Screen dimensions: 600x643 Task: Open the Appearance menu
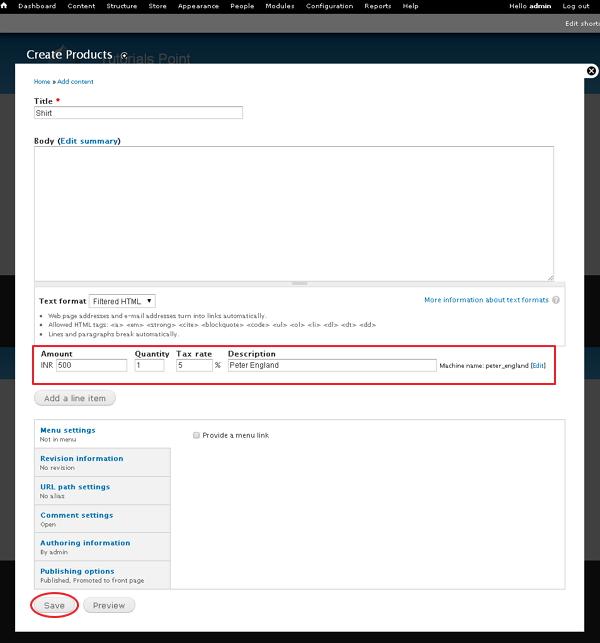198,6
